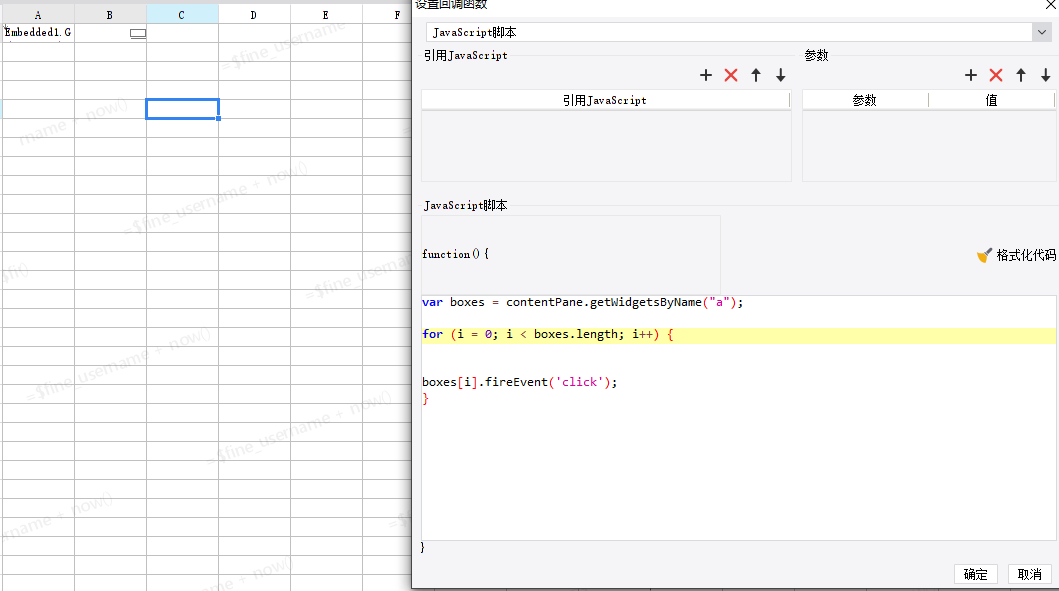Select cell containing Embedded1.G
Screen dimensions: 1059x591
(x=38, y=32)
